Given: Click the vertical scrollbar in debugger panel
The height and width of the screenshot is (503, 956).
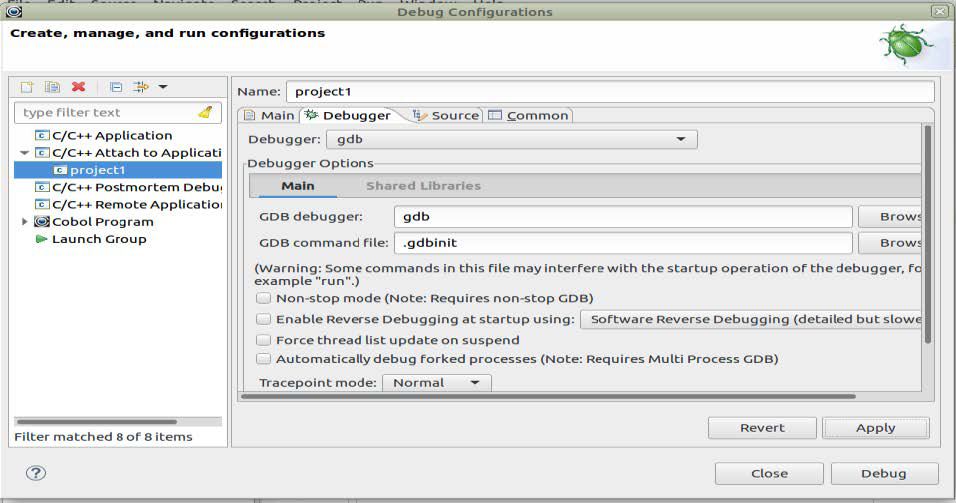Looking at the screenshot, I should pos(928,235).
